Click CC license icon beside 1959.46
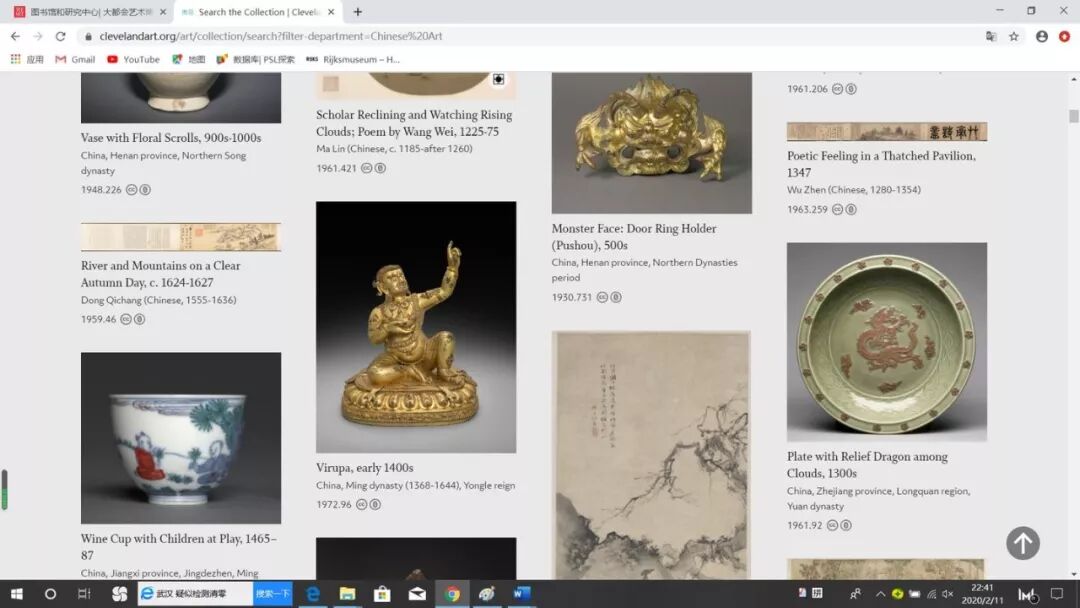 tap(126, 319)
